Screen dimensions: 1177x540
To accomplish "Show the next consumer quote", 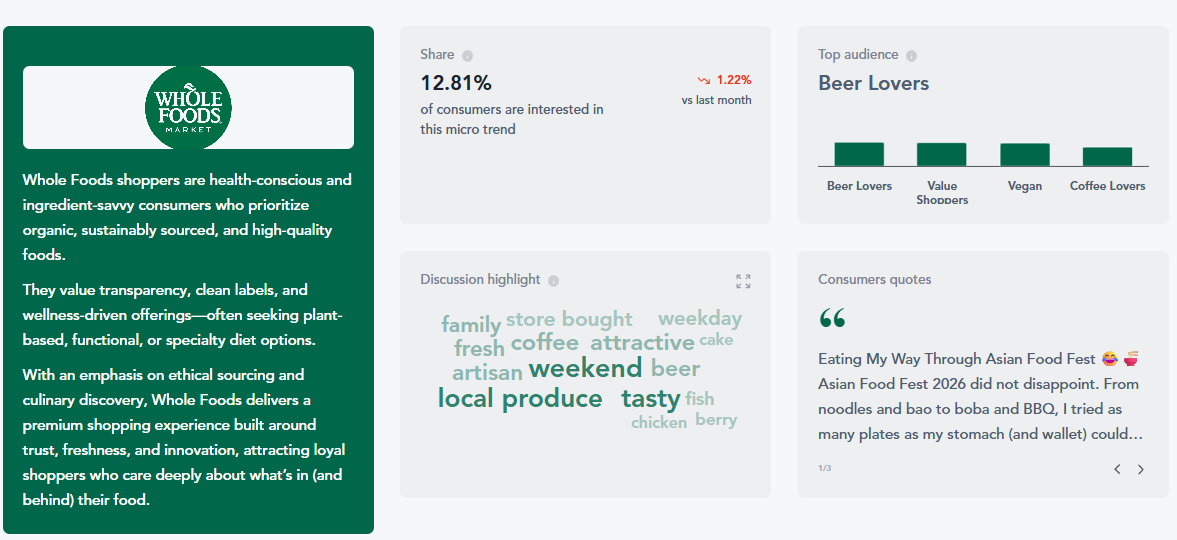I will point(1141,469).
